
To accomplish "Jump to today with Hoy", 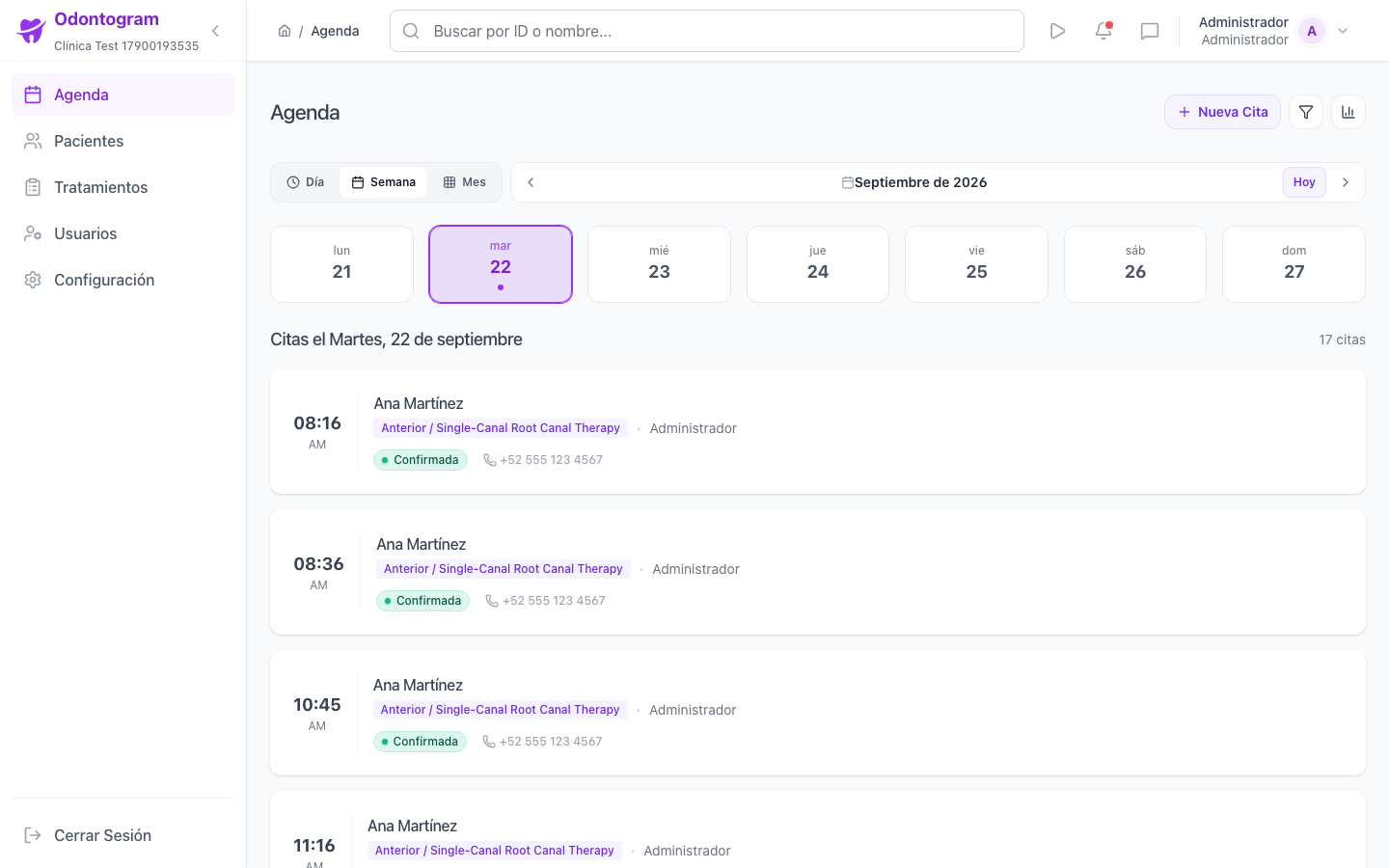I will pyautogui.click(x=1304, y=182).
